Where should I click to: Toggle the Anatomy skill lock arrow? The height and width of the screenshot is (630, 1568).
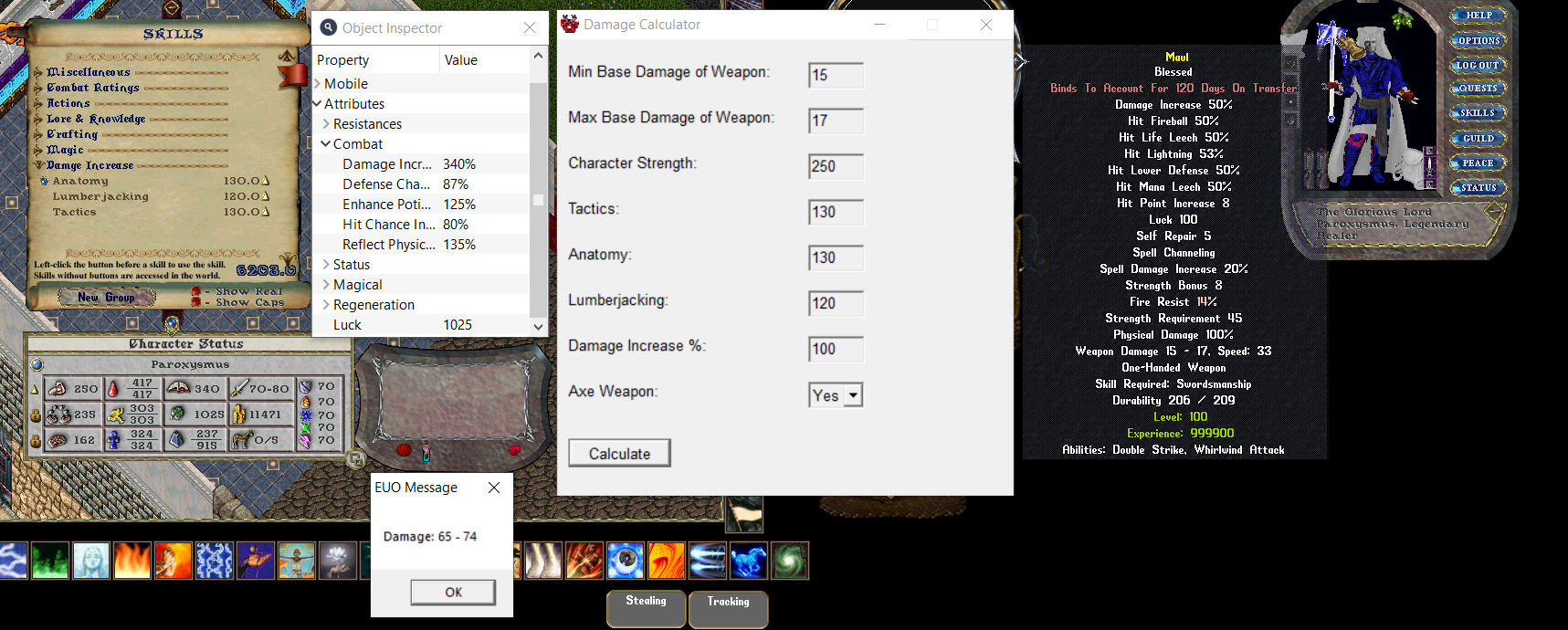pyautogui.click(x=266, y=181)
